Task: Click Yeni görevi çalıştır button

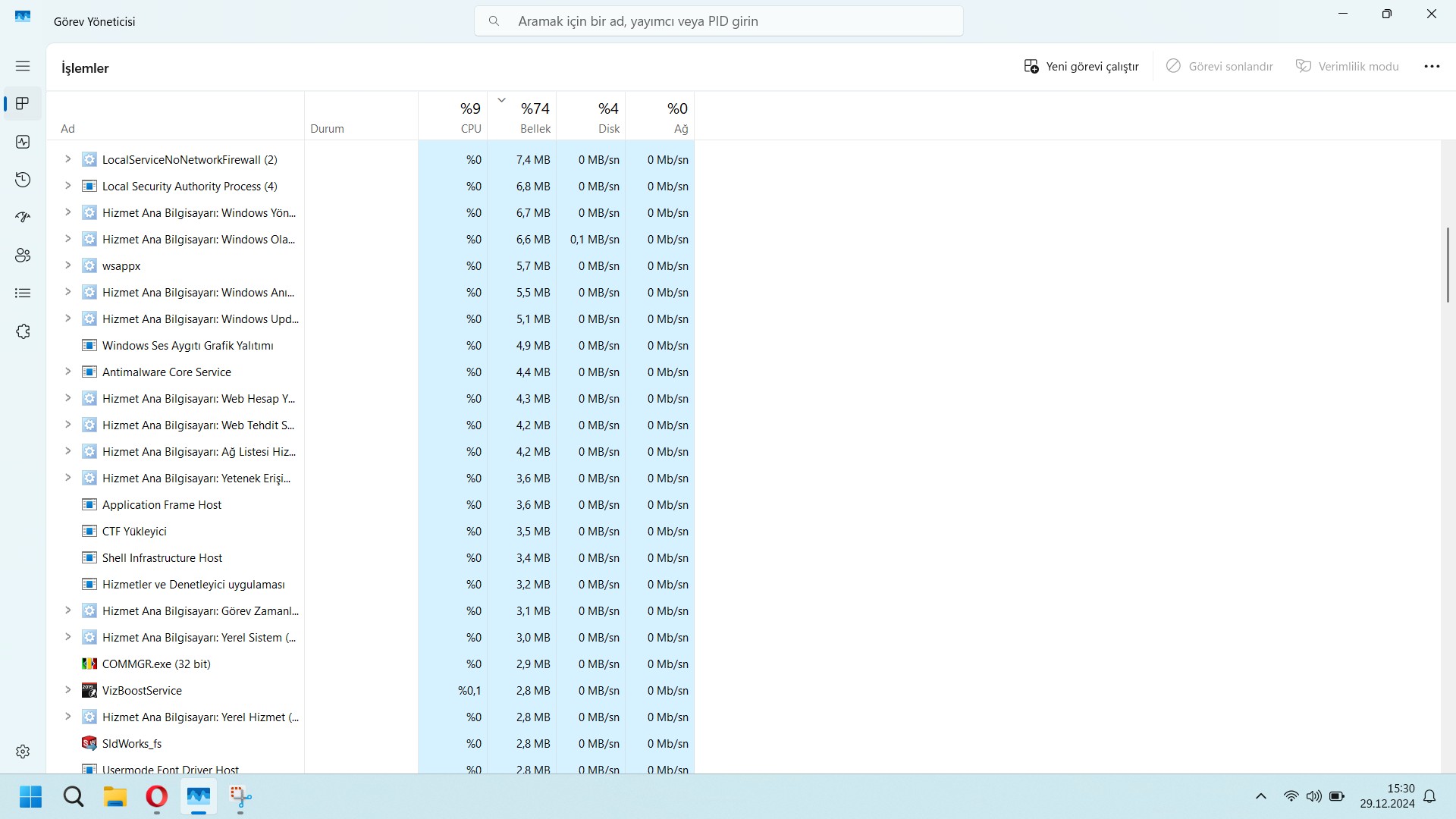Action: (1081, 67)
